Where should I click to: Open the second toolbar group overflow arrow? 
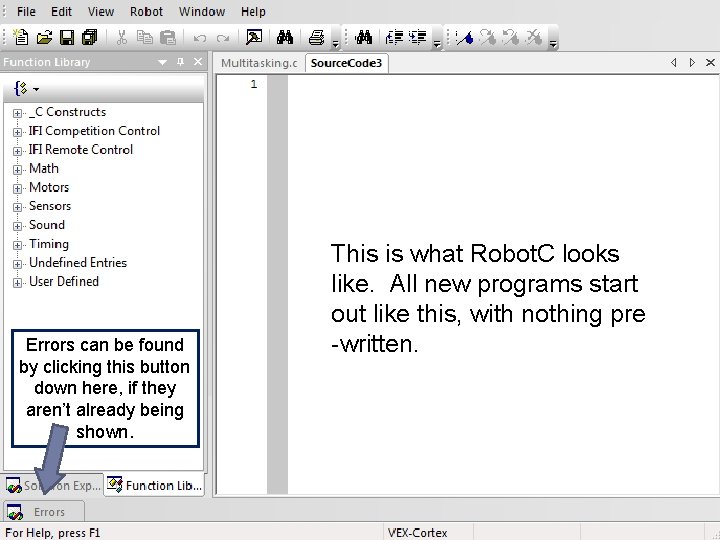[x=437, y=44]
